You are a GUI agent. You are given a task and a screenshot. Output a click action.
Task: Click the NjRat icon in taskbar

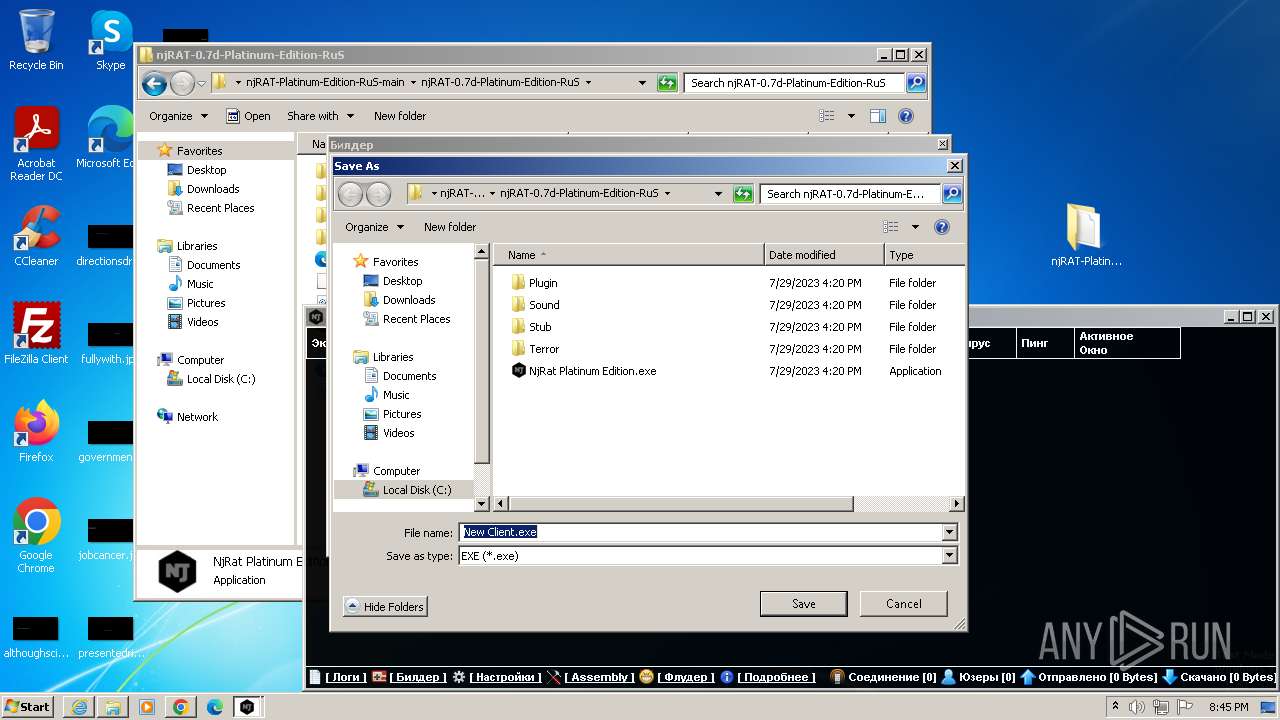[x=246, y=707]
